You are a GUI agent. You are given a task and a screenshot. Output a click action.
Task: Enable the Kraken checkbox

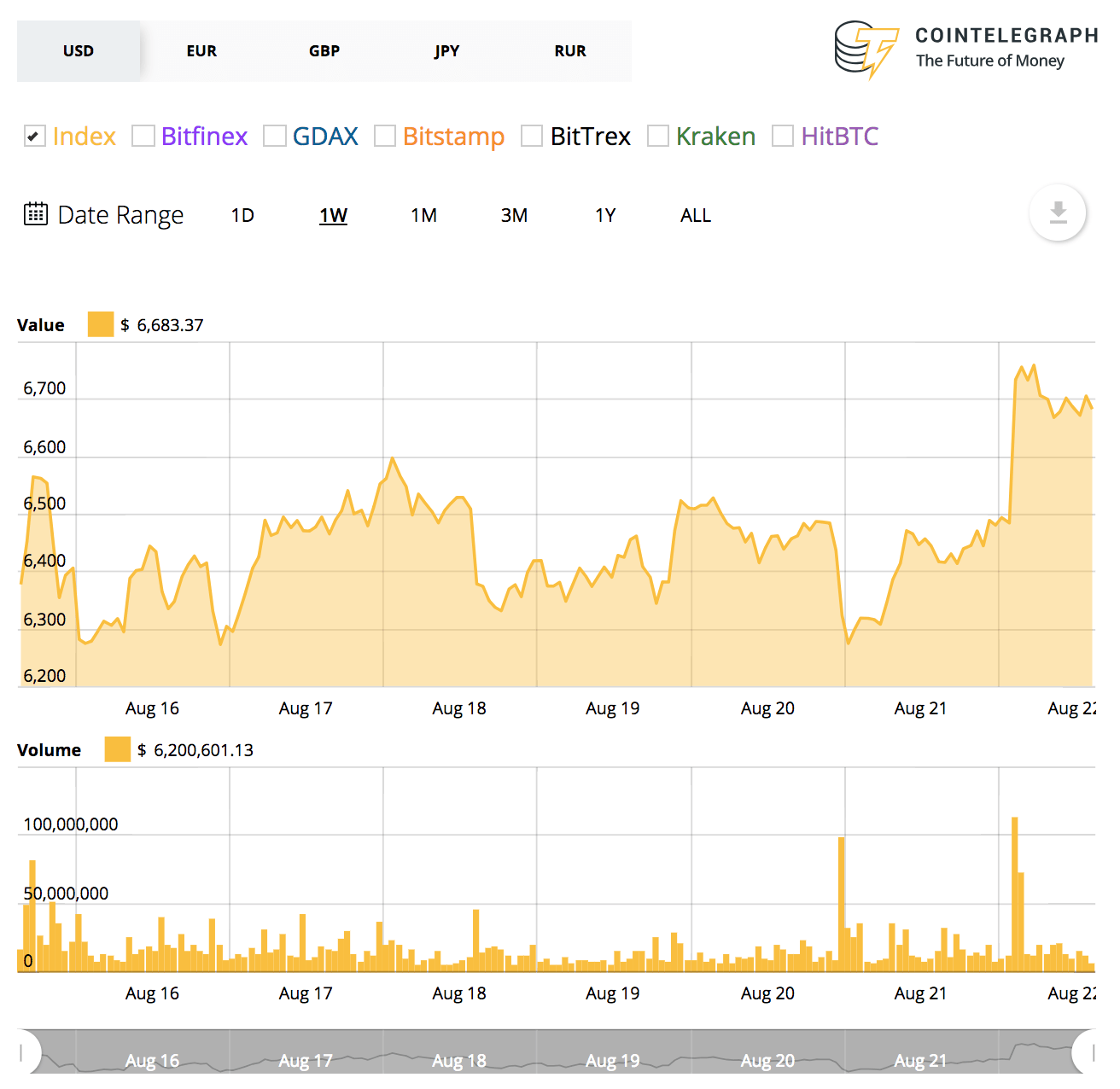(658, 136)
